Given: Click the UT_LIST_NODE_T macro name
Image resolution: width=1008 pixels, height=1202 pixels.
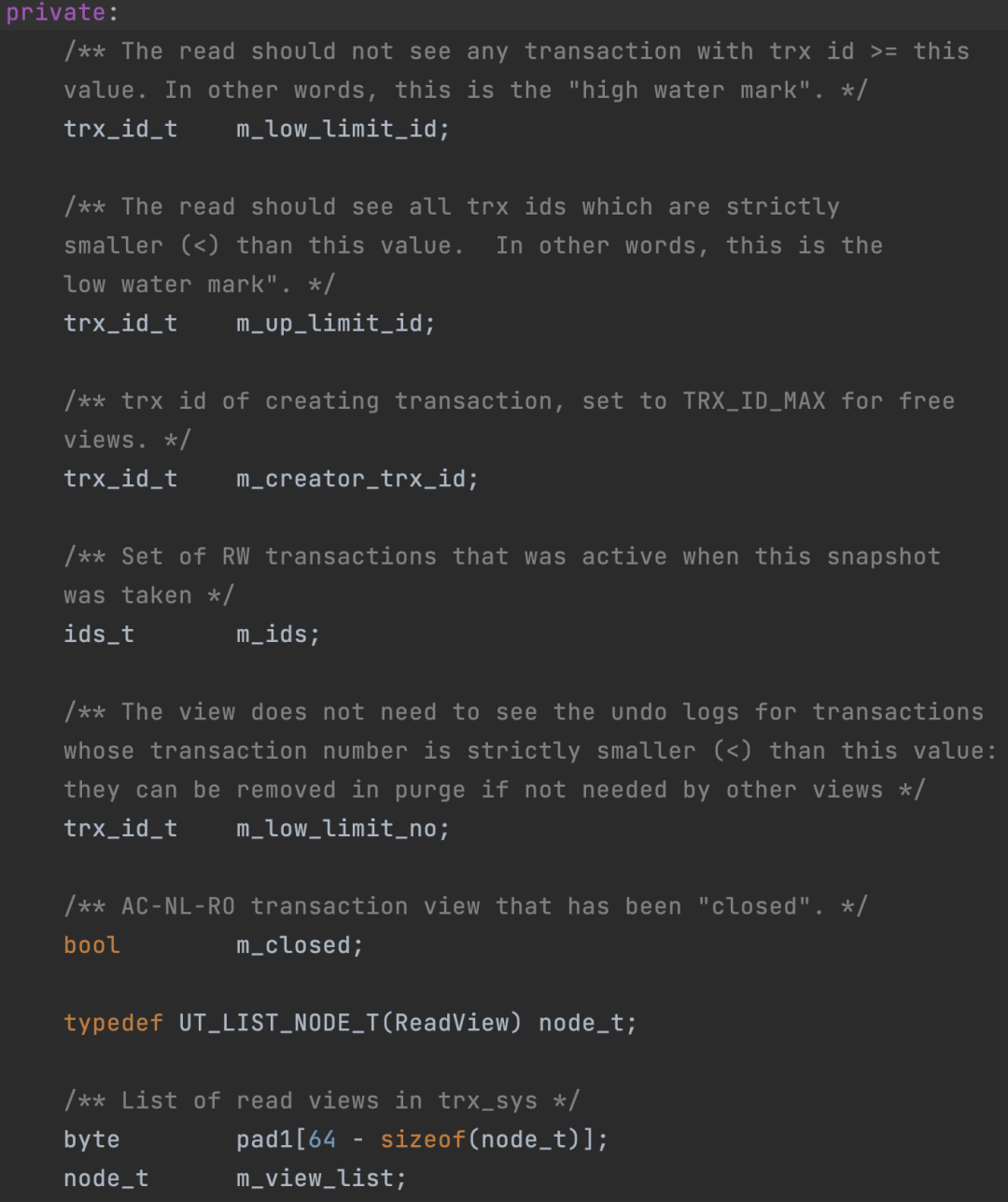Looking at the screenshot, I should point(279,1023).
